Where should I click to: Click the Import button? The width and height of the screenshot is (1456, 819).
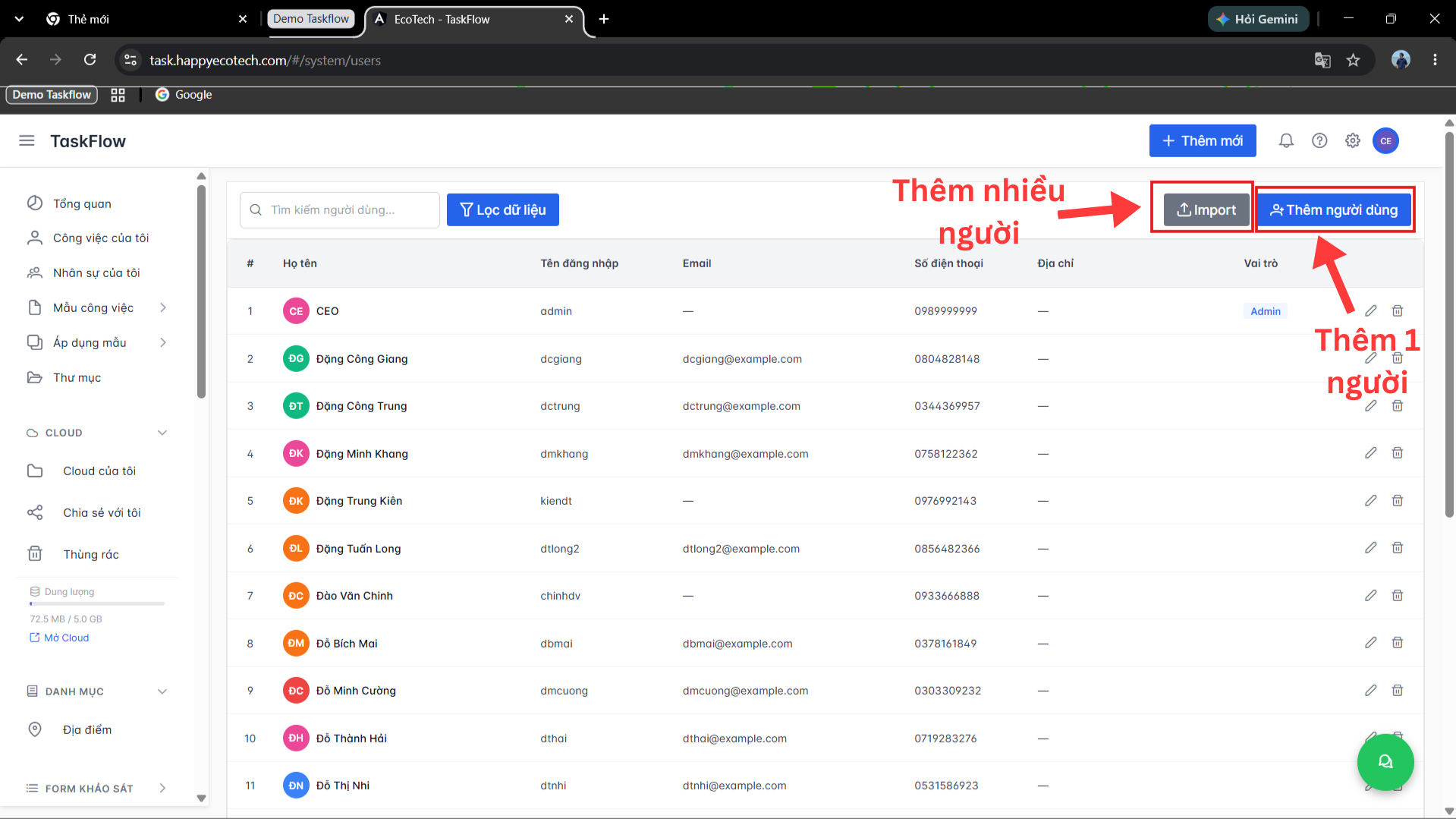tap(1206, 209)
